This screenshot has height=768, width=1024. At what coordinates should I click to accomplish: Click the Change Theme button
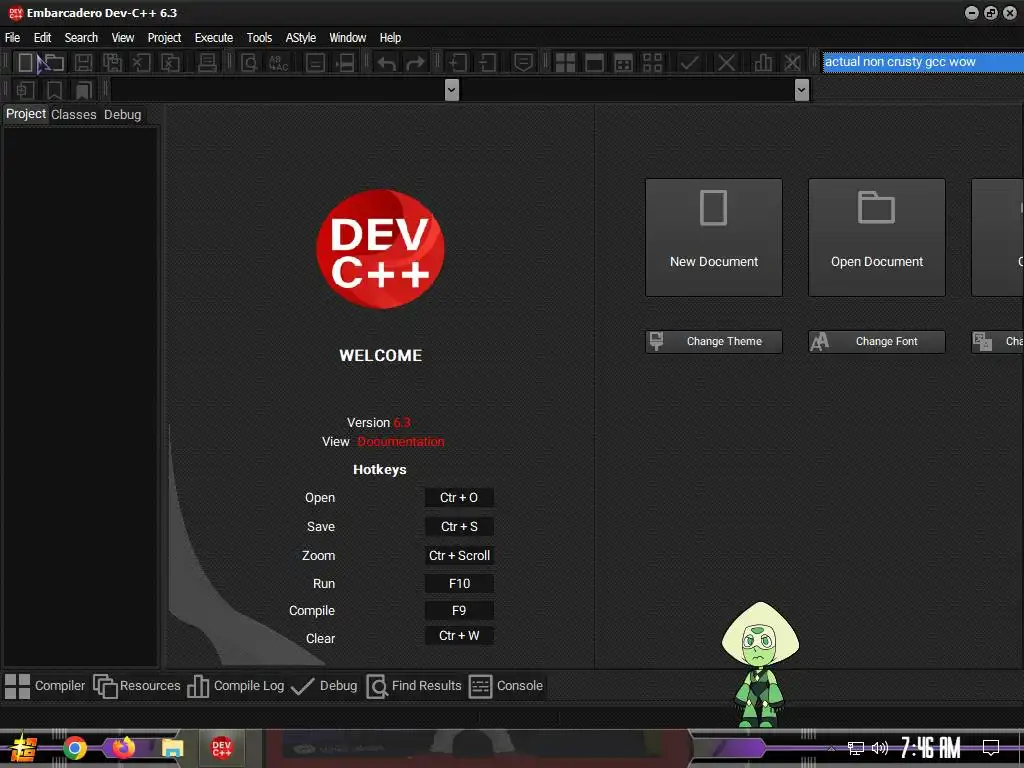(714, 342)
